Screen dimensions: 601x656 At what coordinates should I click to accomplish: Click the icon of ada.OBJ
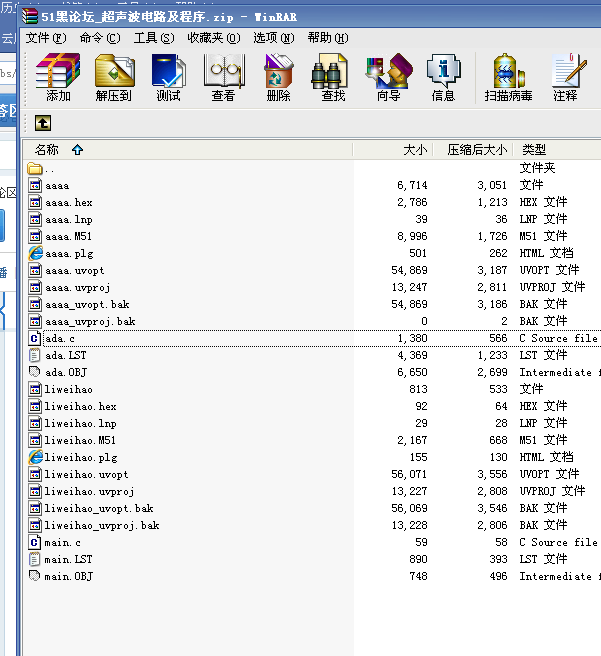tap(34, 372)
